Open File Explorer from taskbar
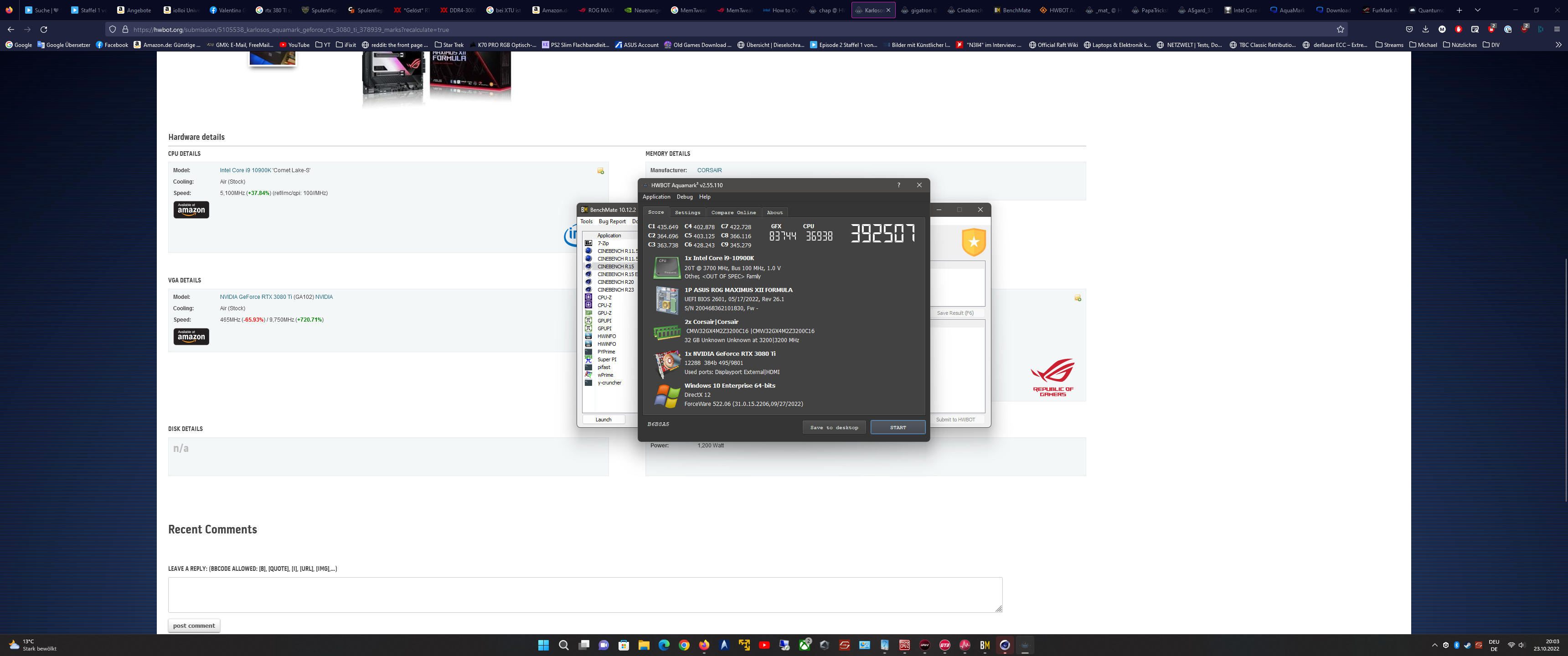Viewport: 1568px width, 656px height. [644, 645]
